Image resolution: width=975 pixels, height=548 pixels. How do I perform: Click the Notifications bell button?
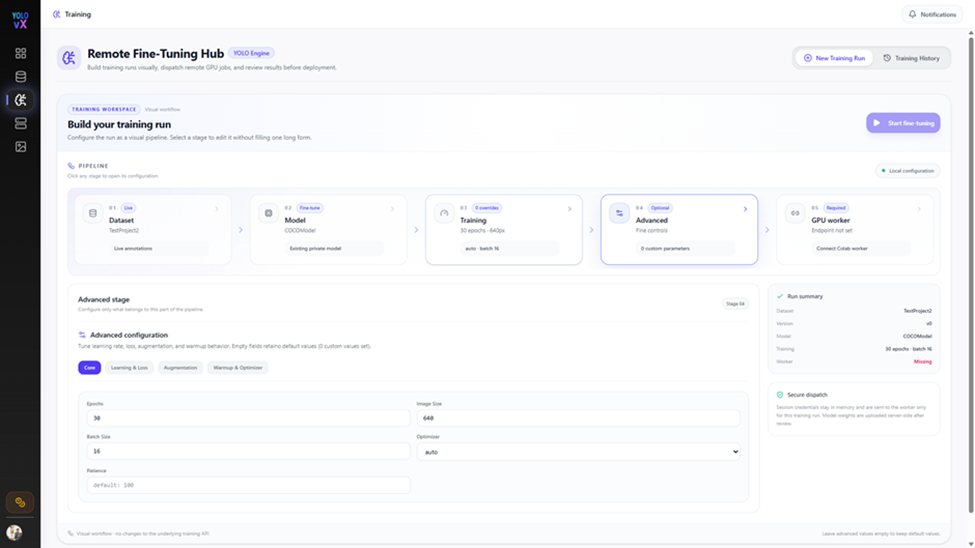(931, 14)
